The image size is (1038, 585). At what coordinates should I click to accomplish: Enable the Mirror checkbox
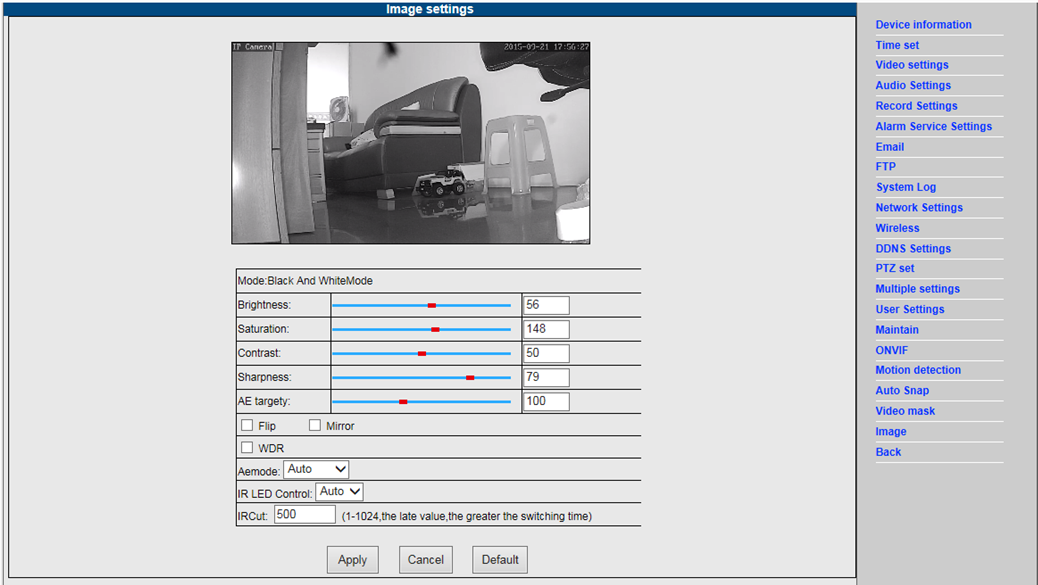[x=314, y=425]
